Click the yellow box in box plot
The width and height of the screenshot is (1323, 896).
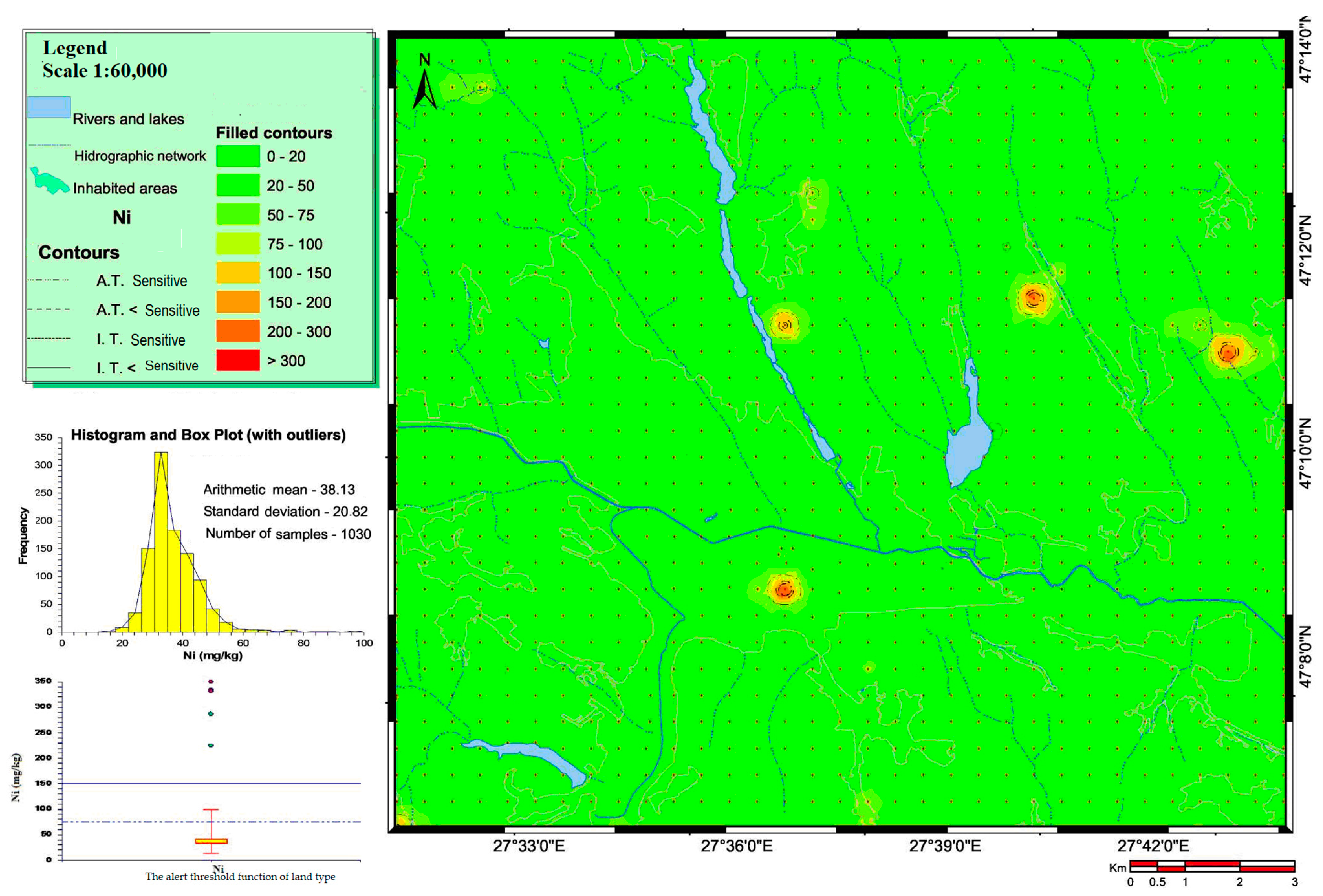point(211,841)
